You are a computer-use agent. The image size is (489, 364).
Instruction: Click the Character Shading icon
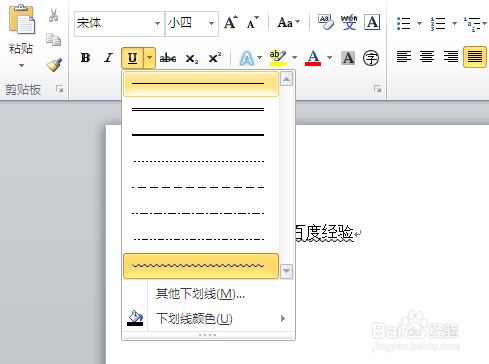[348, 58]
